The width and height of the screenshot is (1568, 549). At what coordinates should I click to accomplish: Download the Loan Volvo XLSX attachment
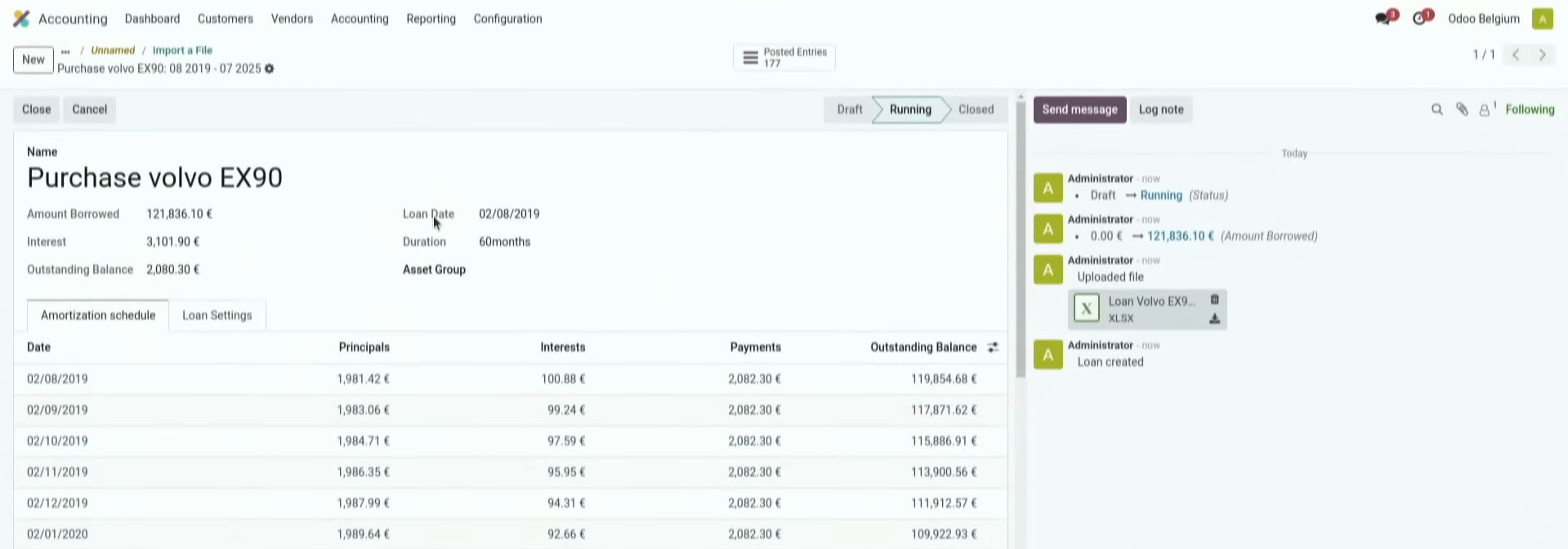point(1214,319)
